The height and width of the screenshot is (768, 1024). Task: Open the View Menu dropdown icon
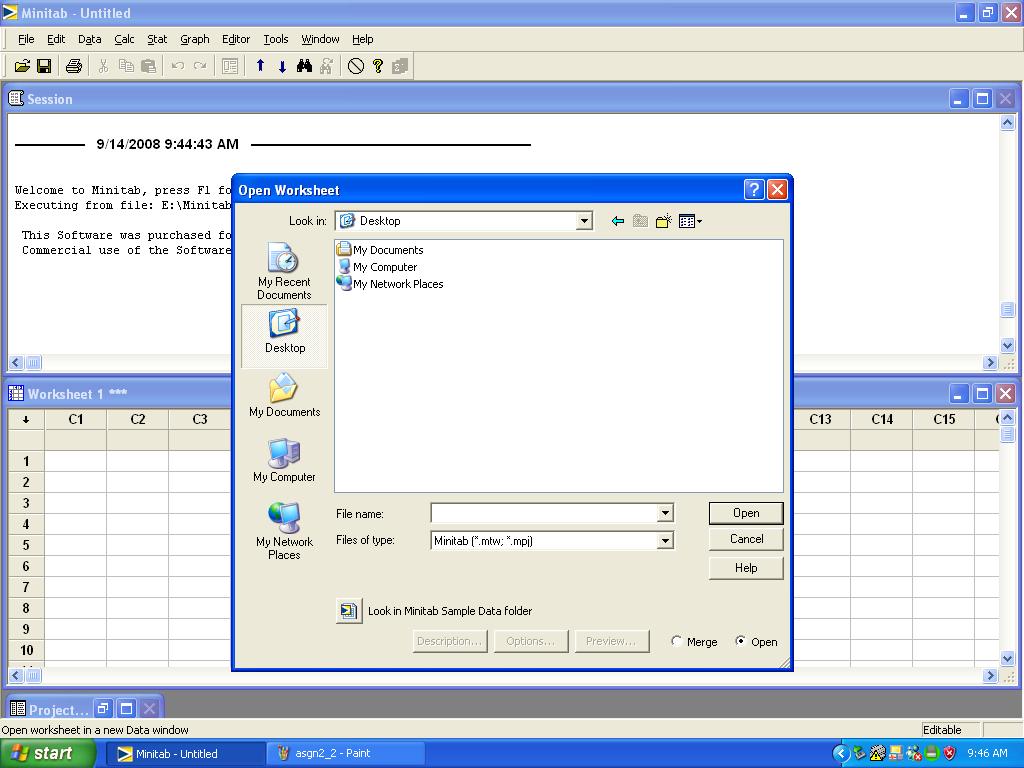[690, 221]
